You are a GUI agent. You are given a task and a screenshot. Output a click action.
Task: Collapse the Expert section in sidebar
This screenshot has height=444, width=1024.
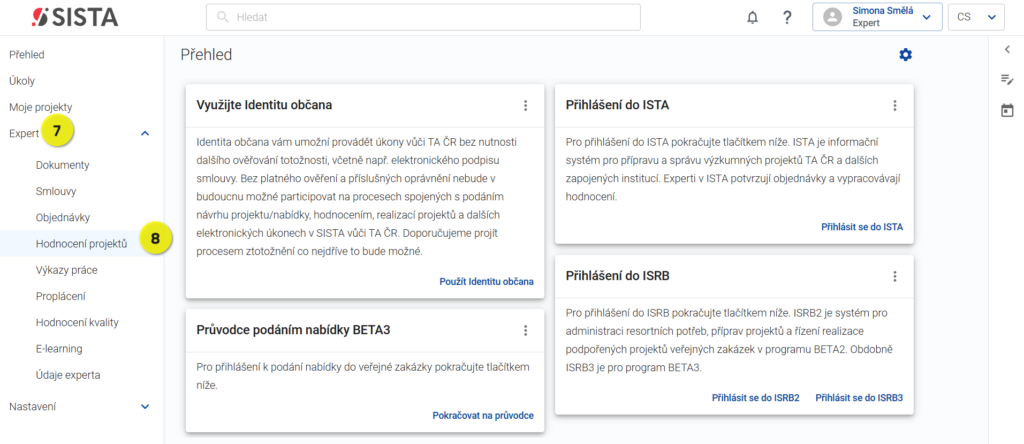tap(145, 133)
